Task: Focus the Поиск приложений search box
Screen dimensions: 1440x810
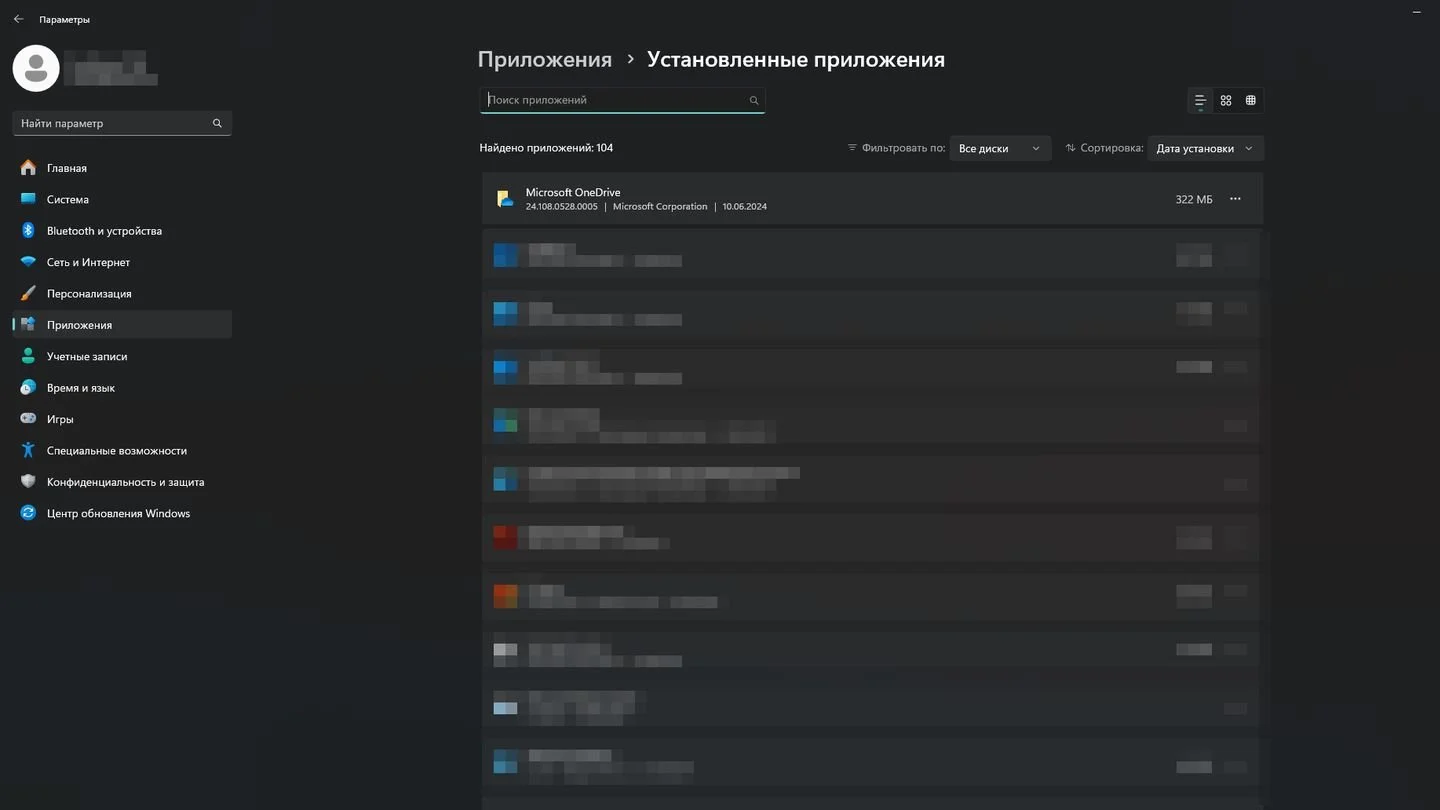Action: [622, 100]
